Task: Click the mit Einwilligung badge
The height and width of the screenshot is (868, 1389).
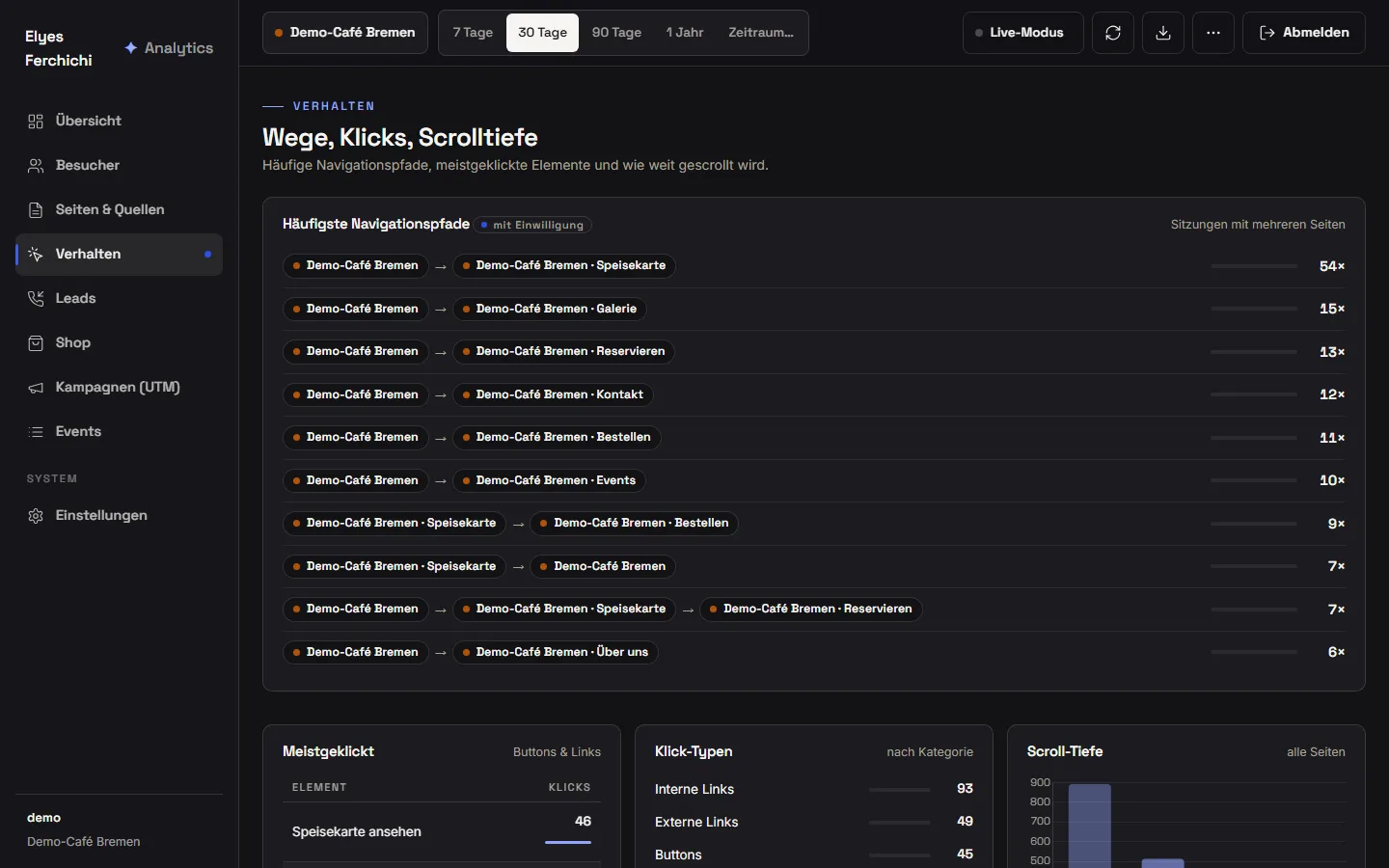Action: 532,226
